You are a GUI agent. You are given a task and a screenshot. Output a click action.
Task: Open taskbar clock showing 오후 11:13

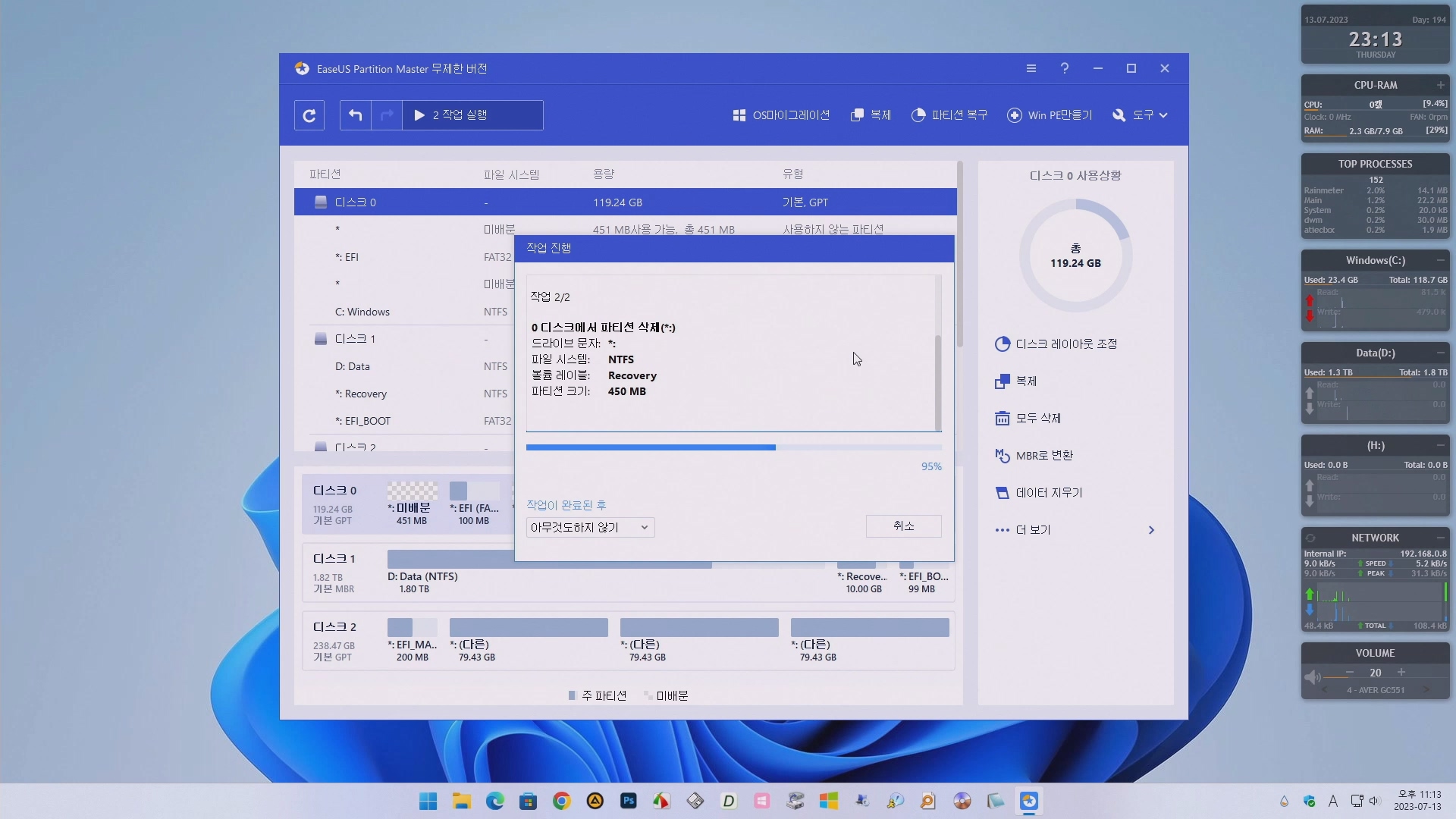point(1417,801)
